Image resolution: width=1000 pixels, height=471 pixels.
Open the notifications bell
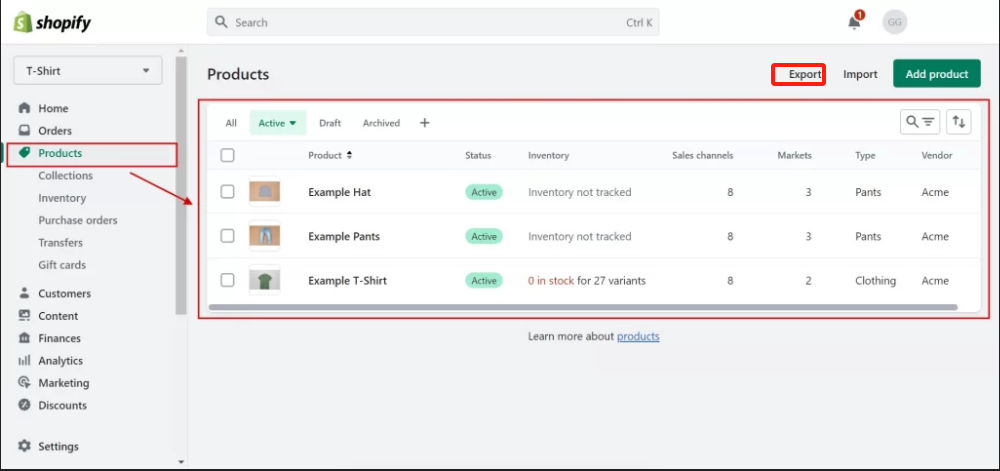coord(854,22)
